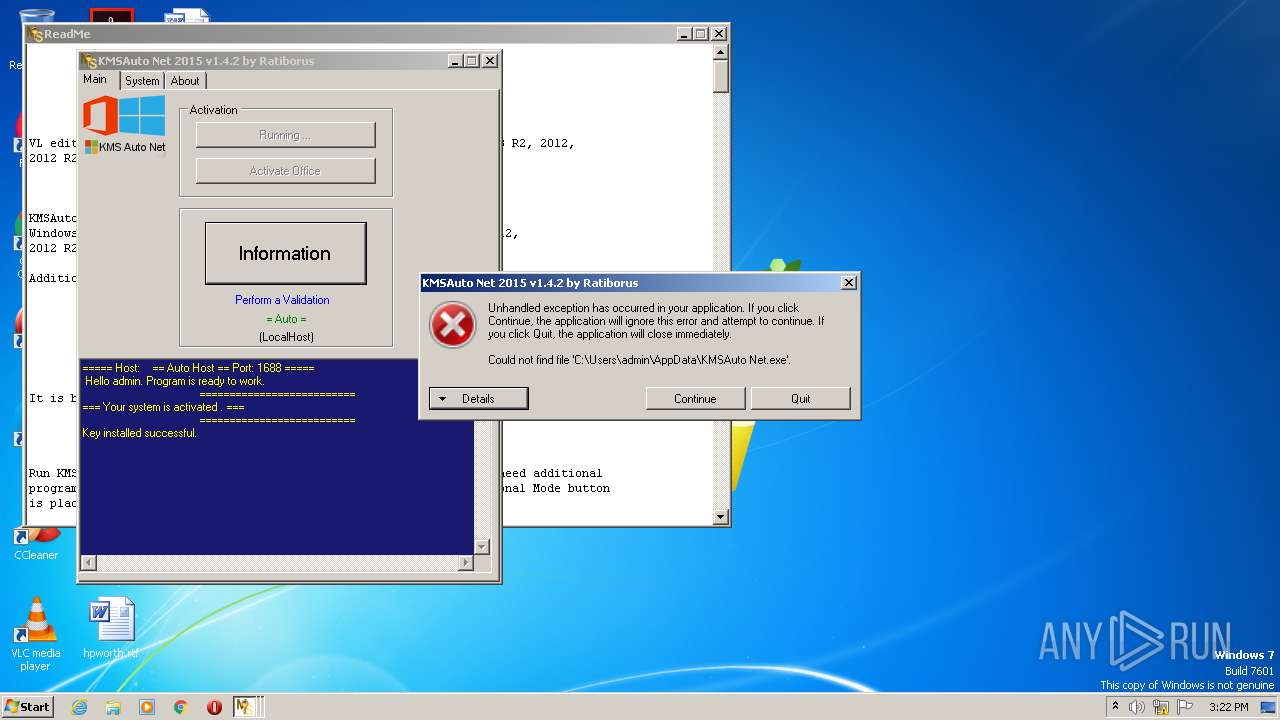Click the KMSAuto Net window title icon

pos(90,61)
